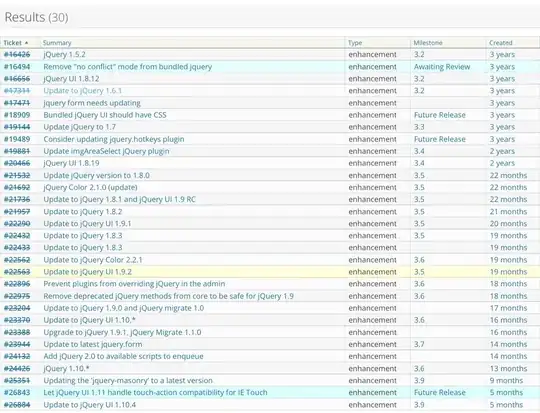Open ticket #21957

pyautogui.click(x=17, y=211)
